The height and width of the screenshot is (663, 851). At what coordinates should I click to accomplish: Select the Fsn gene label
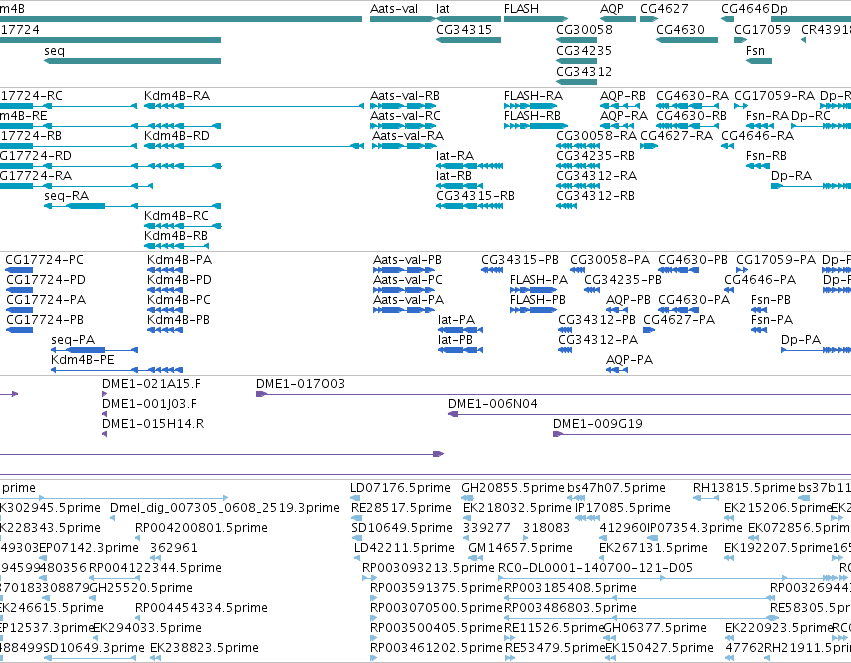coord(755,51)
